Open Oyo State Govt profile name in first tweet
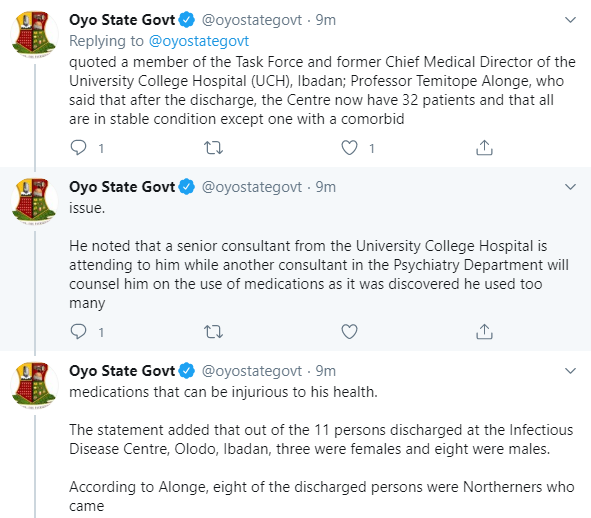This screenshot has width=591, height=518. coord(122,20)
